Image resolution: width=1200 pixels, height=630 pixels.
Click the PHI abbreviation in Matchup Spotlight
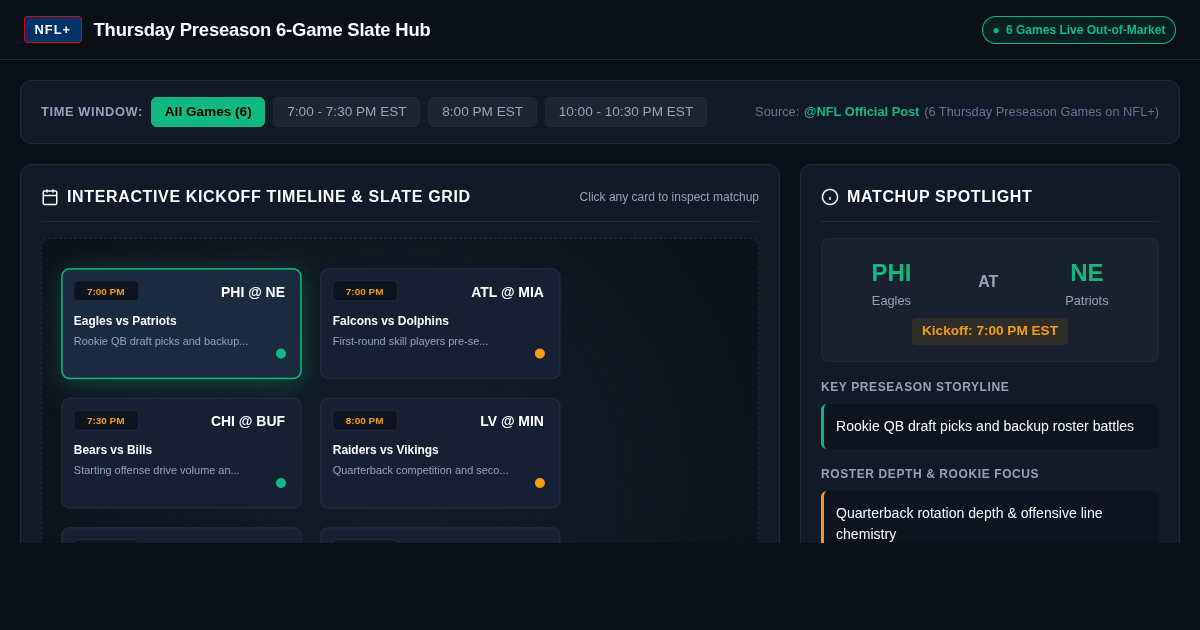[x=891, y=273]
